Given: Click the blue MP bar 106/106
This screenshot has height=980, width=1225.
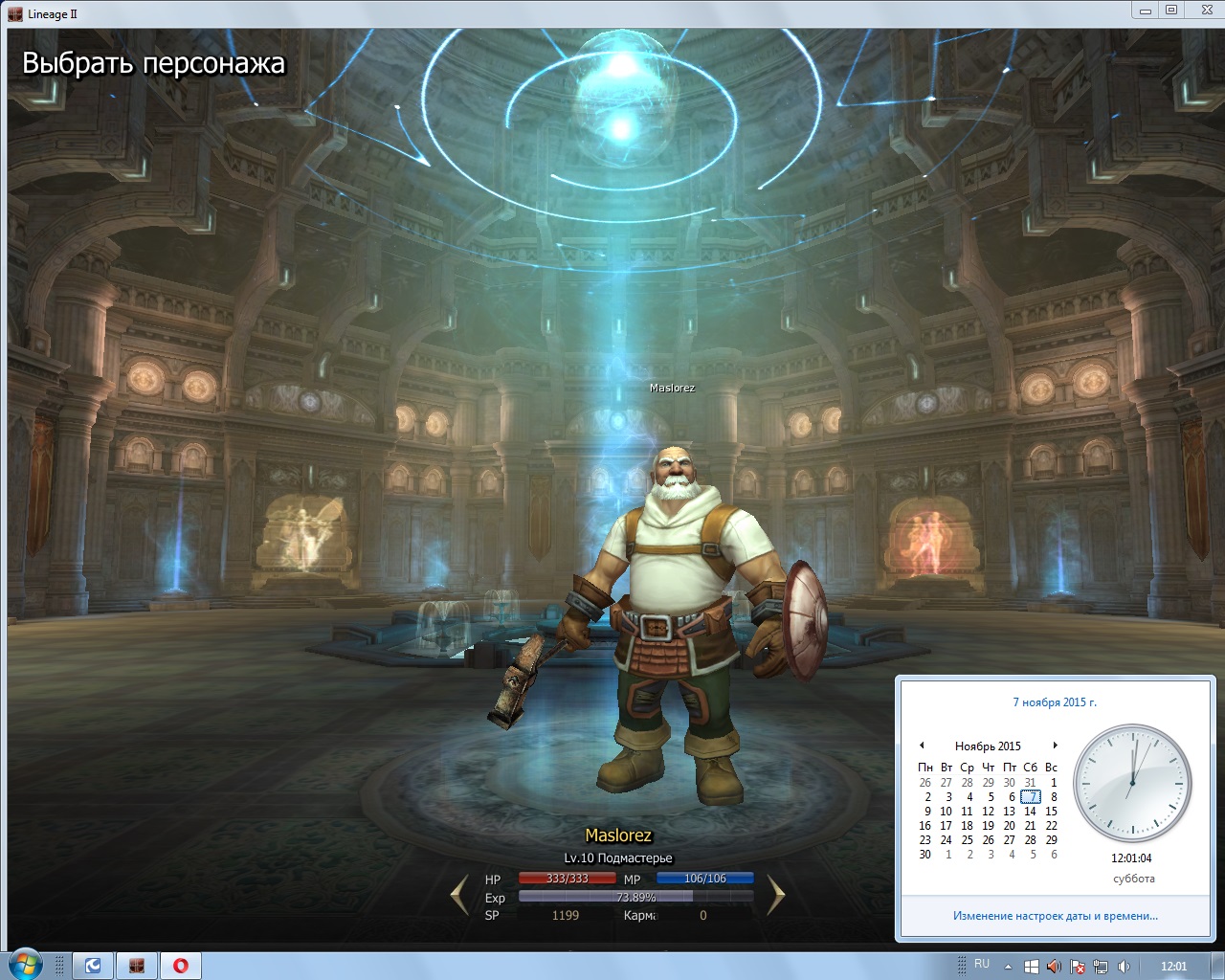Looking at the screenshot, I should (704, 878).
